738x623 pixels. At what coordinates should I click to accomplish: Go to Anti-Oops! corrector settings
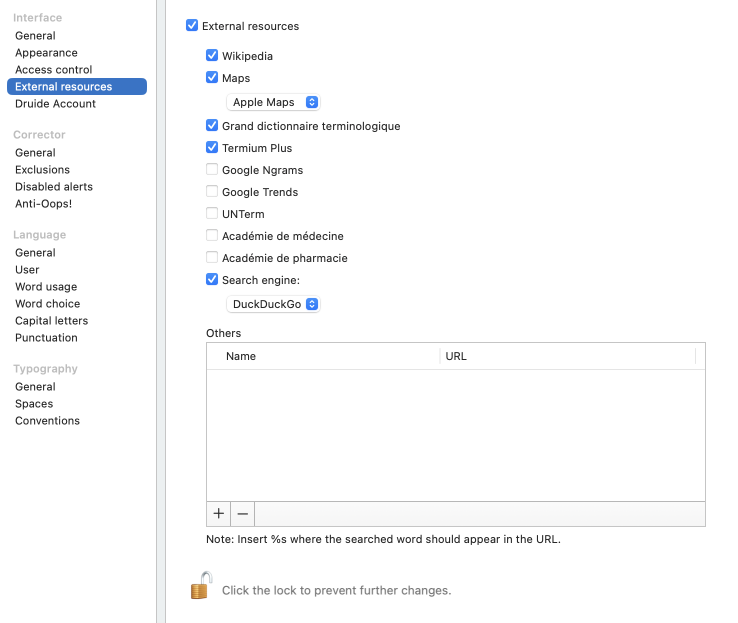(43, 204)
